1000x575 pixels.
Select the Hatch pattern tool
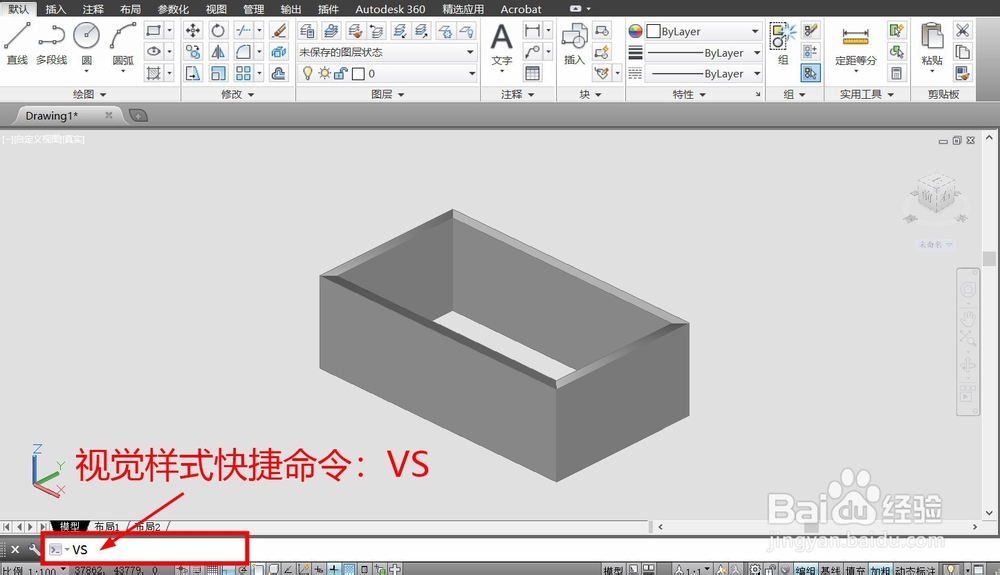click(x=153, y=73)
